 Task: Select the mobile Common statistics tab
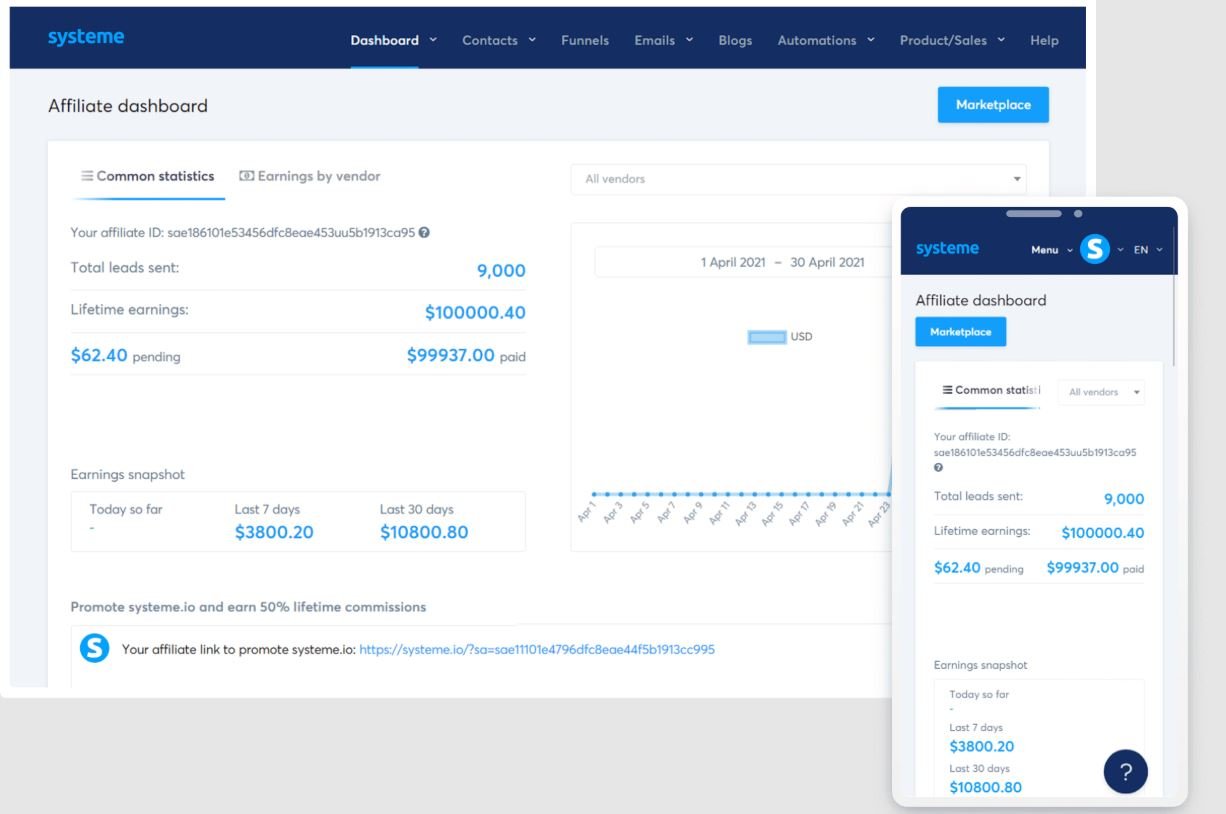coord(988,391)
